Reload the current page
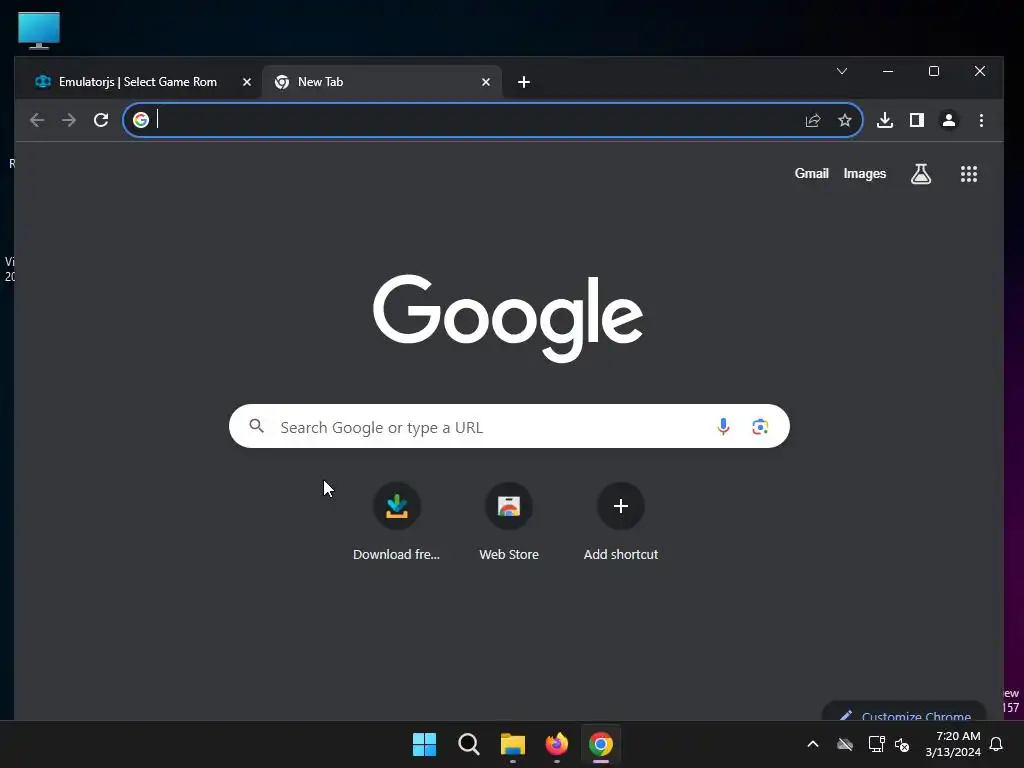Image resolution: width=1024 pixels, height=768 pixels. pyautogui.click(x=101, y=120)
